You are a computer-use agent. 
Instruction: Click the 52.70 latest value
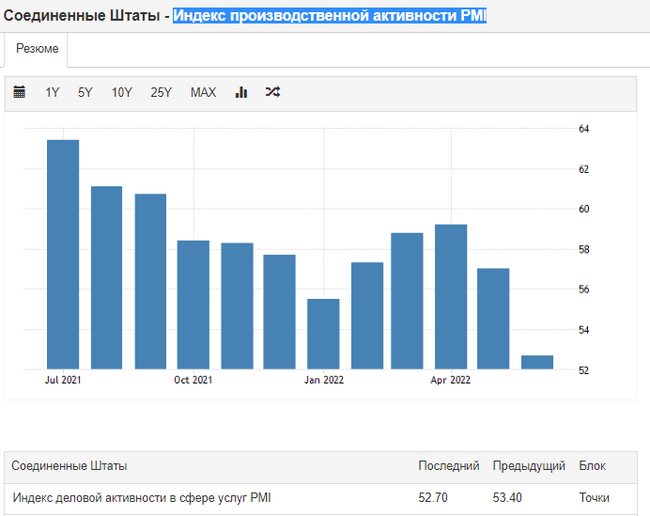pos(433,497)
